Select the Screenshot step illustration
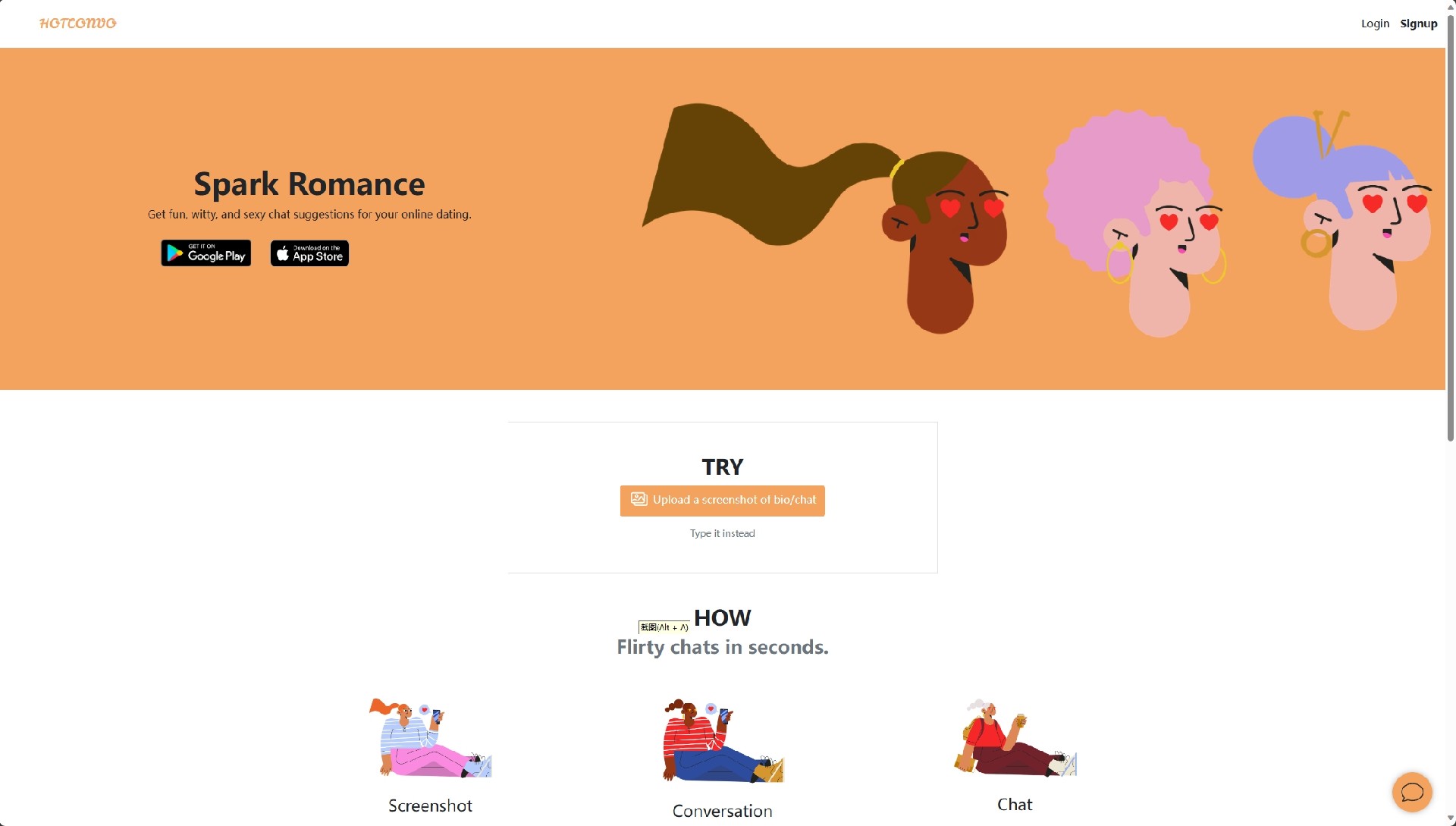The image size is (1456, 826). pyautogui.click(x=431, y=738)
